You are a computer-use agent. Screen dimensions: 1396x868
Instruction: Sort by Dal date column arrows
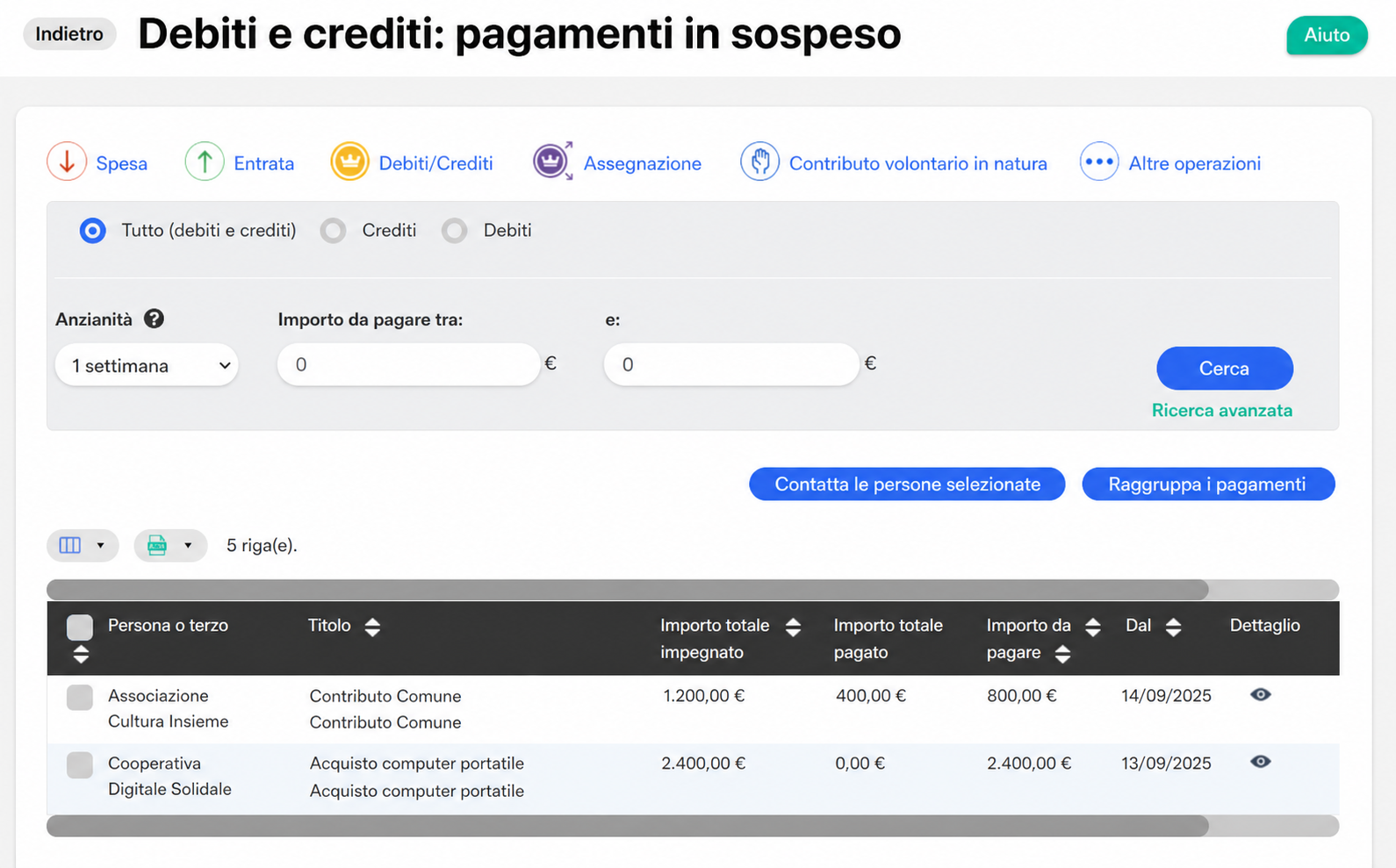click(x=1173, y=627)
